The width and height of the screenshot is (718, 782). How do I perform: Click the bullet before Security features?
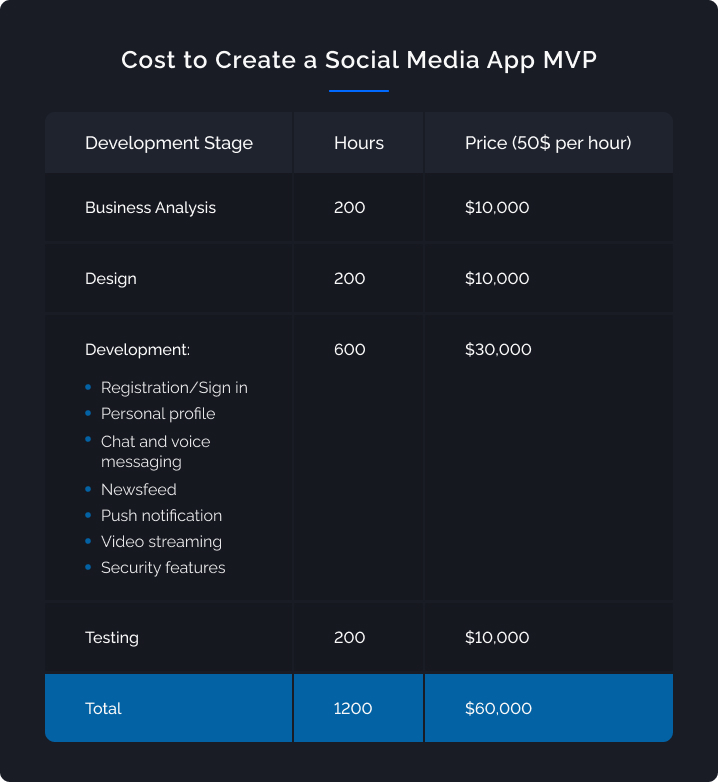(88, 567)
